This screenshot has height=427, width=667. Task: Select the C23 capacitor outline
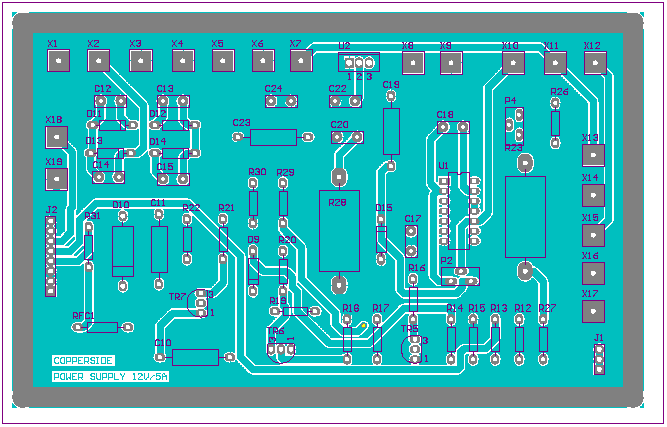click(x=273, y=138)
